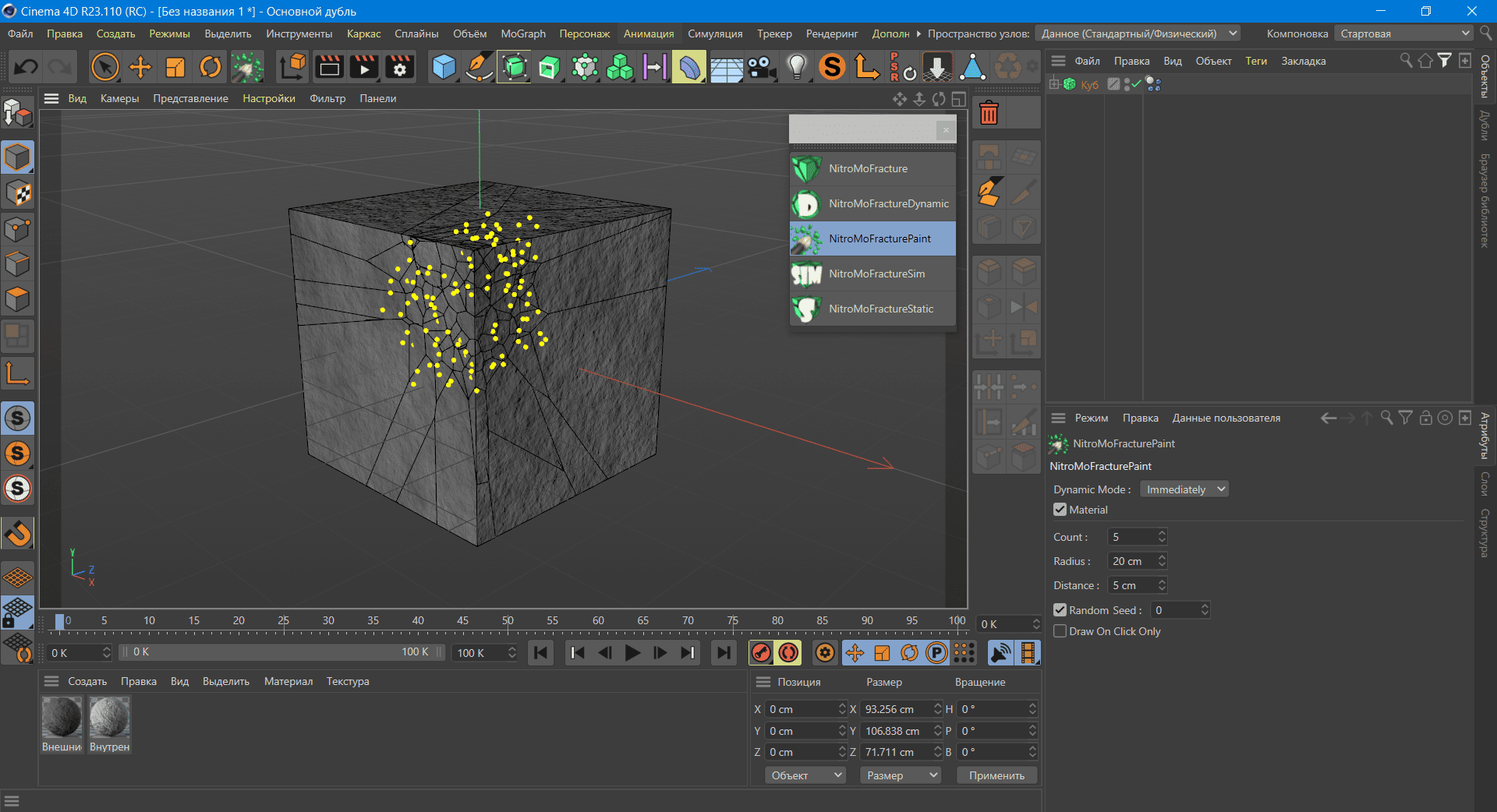Toggle Rotation keyframe recording button
The width and height of the screenshot is (1497, 812).
pos(909,653)
